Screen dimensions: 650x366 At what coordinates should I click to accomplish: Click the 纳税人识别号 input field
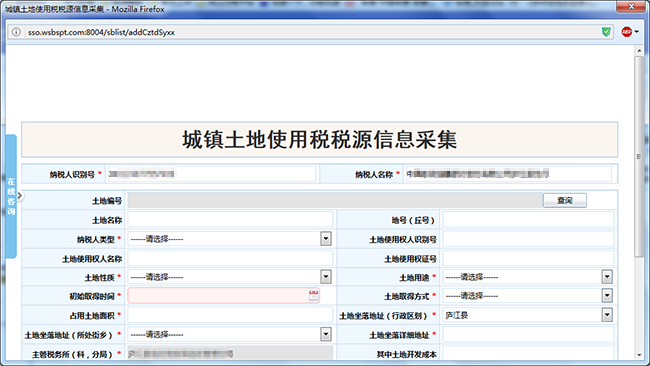(x=211, y=174)
